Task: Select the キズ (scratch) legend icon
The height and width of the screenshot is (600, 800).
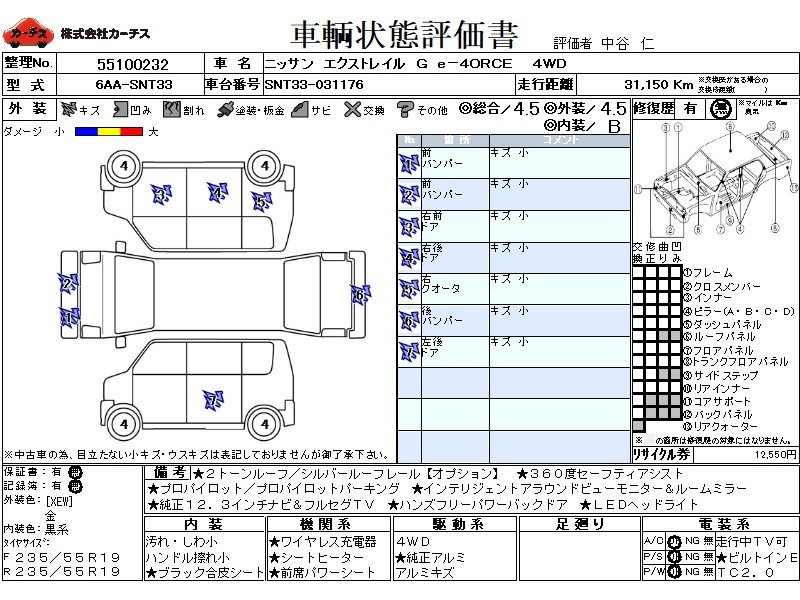Action: (69, 109)
